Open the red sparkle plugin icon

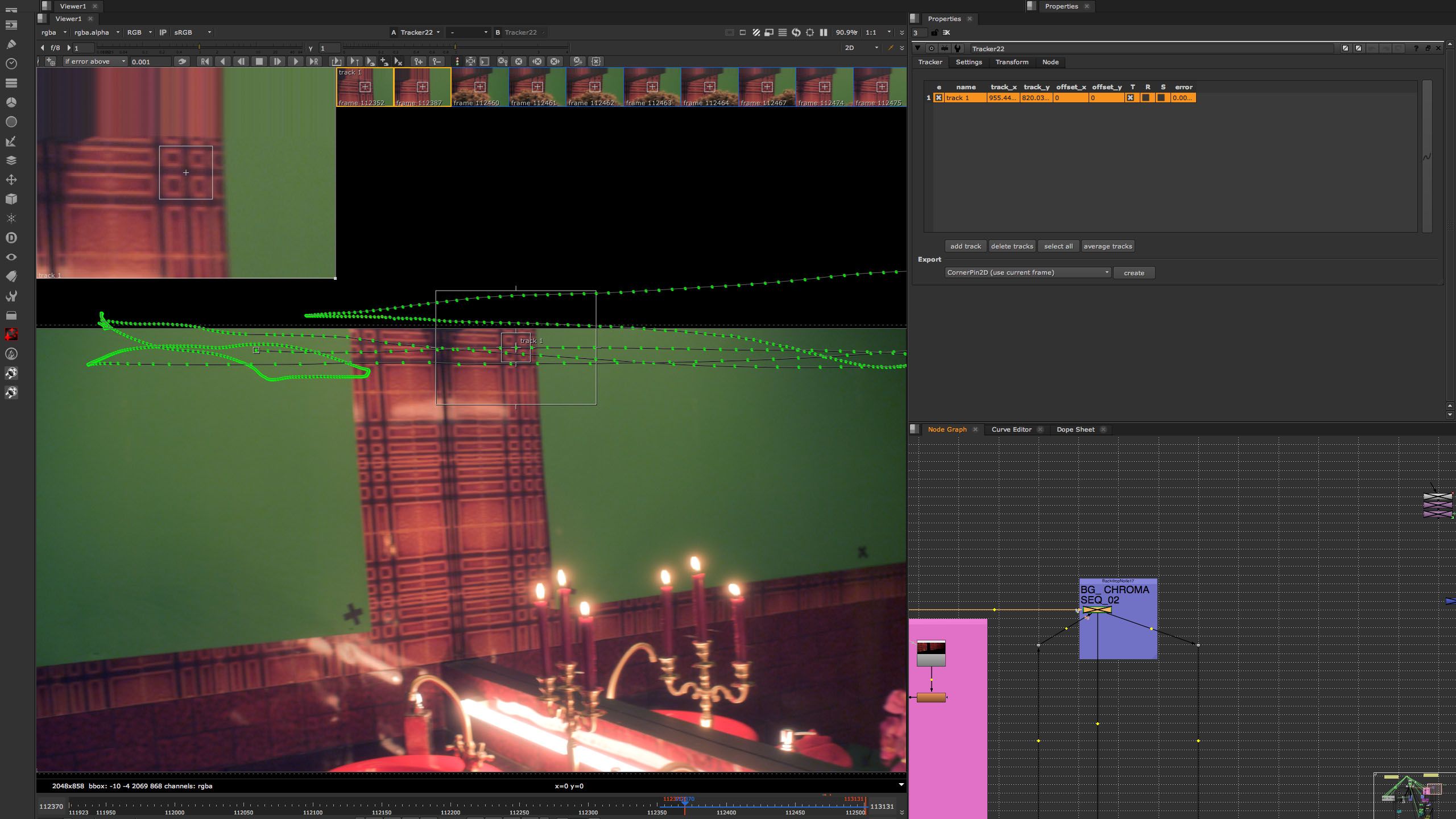point(11,334)
